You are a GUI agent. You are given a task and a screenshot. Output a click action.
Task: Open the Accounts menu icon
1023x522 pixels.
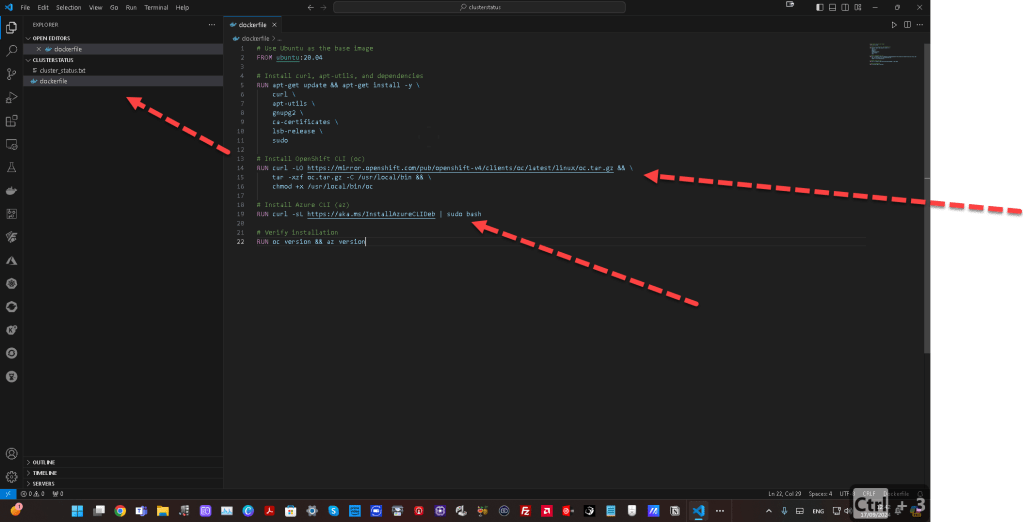[11, 453]
